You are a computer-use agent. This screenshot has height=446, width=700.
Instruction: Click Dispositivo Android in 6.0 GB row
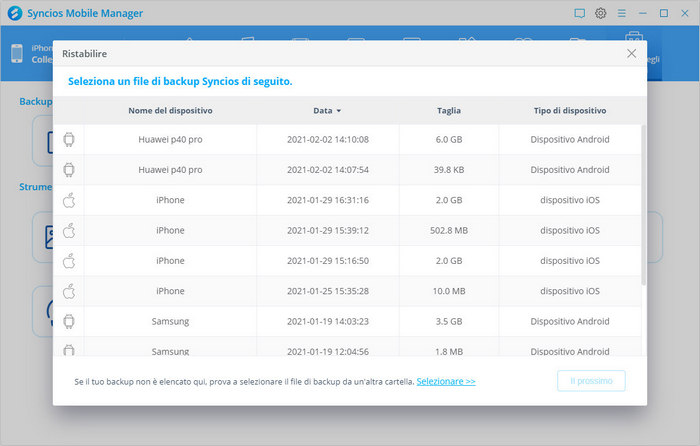[570, 139]
